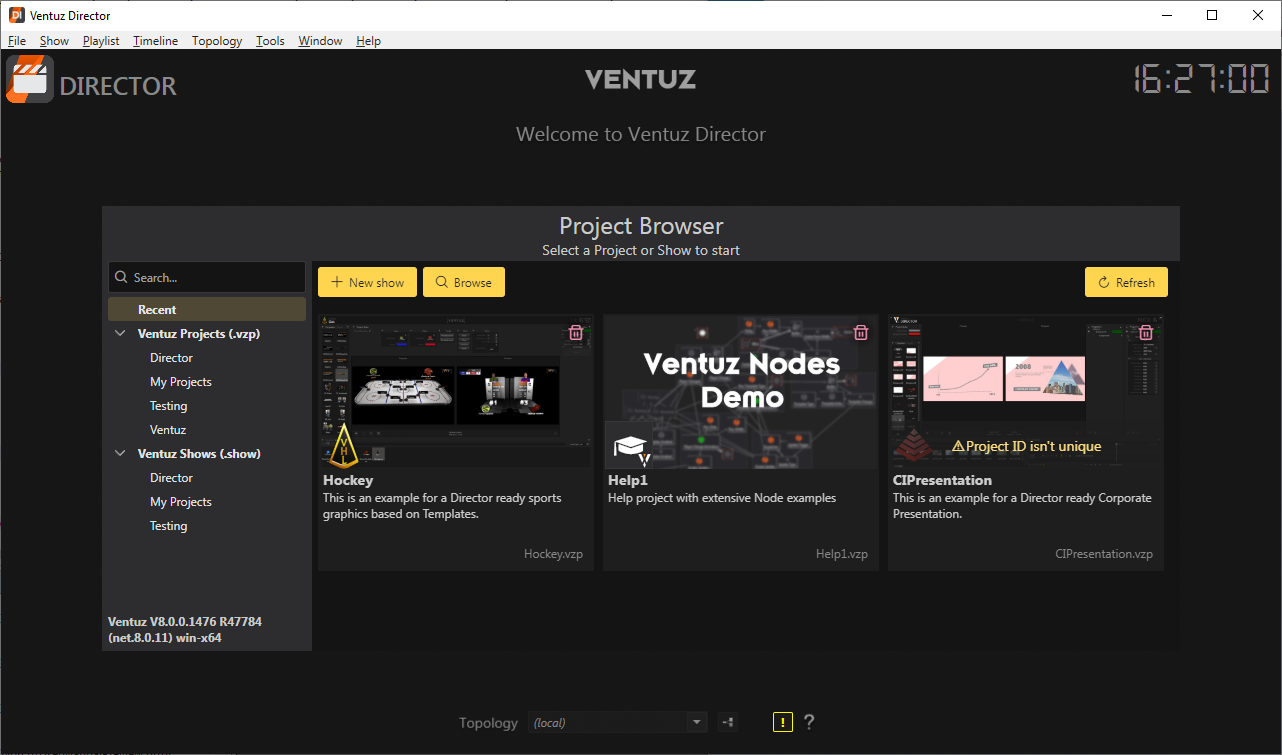
Task: Click the Project ID isn't unique warning
Action: click(x=1026, y=446)
